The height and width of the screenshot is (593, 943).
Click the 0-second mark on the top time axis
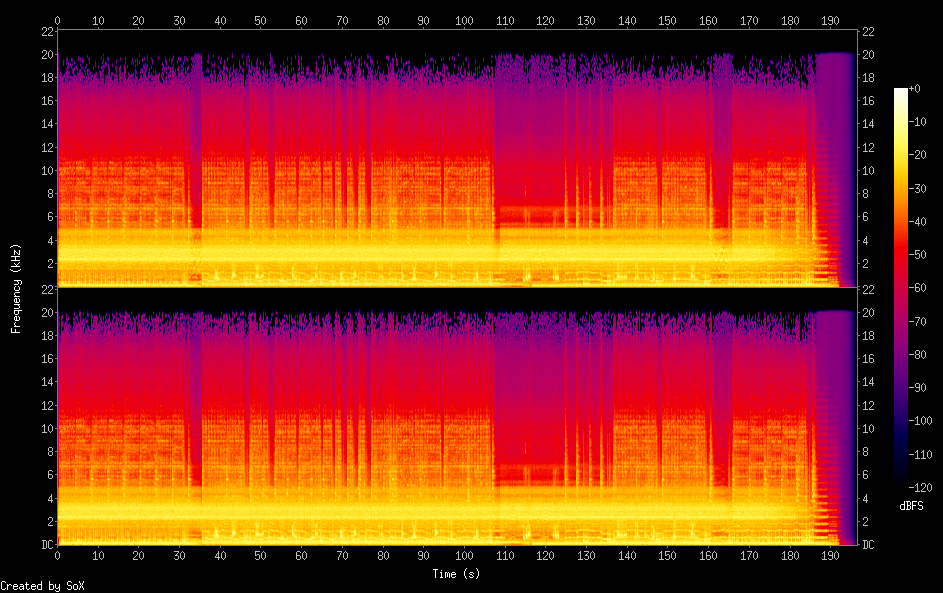(57, 20)
